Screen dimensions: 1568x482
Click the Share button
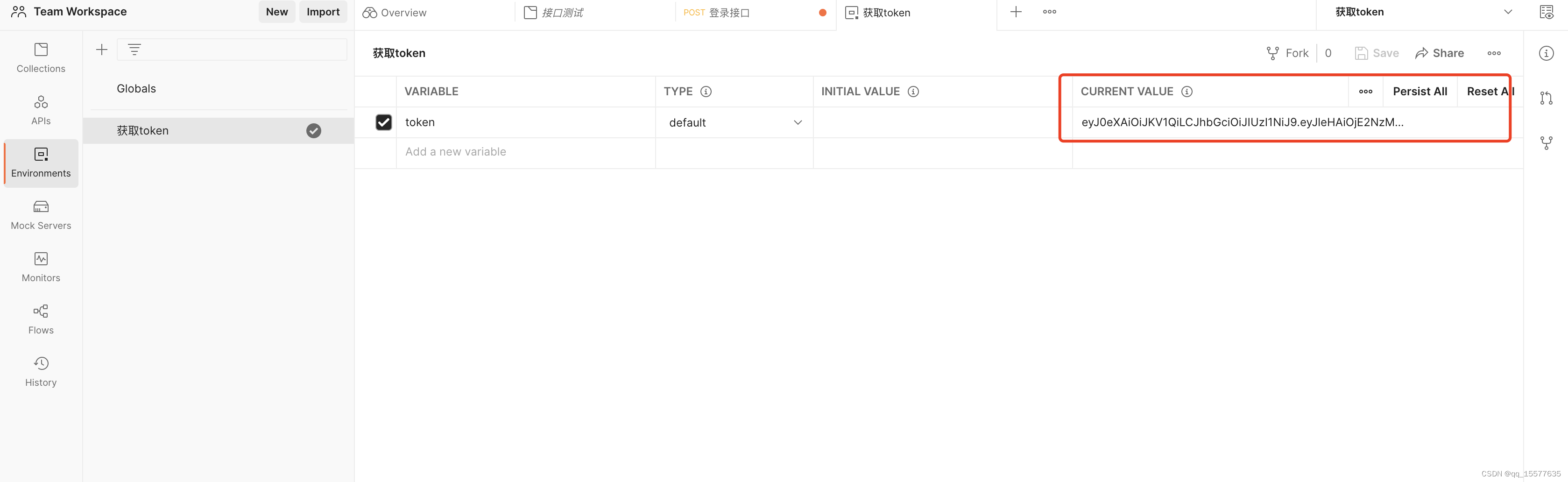[1440, 54]
